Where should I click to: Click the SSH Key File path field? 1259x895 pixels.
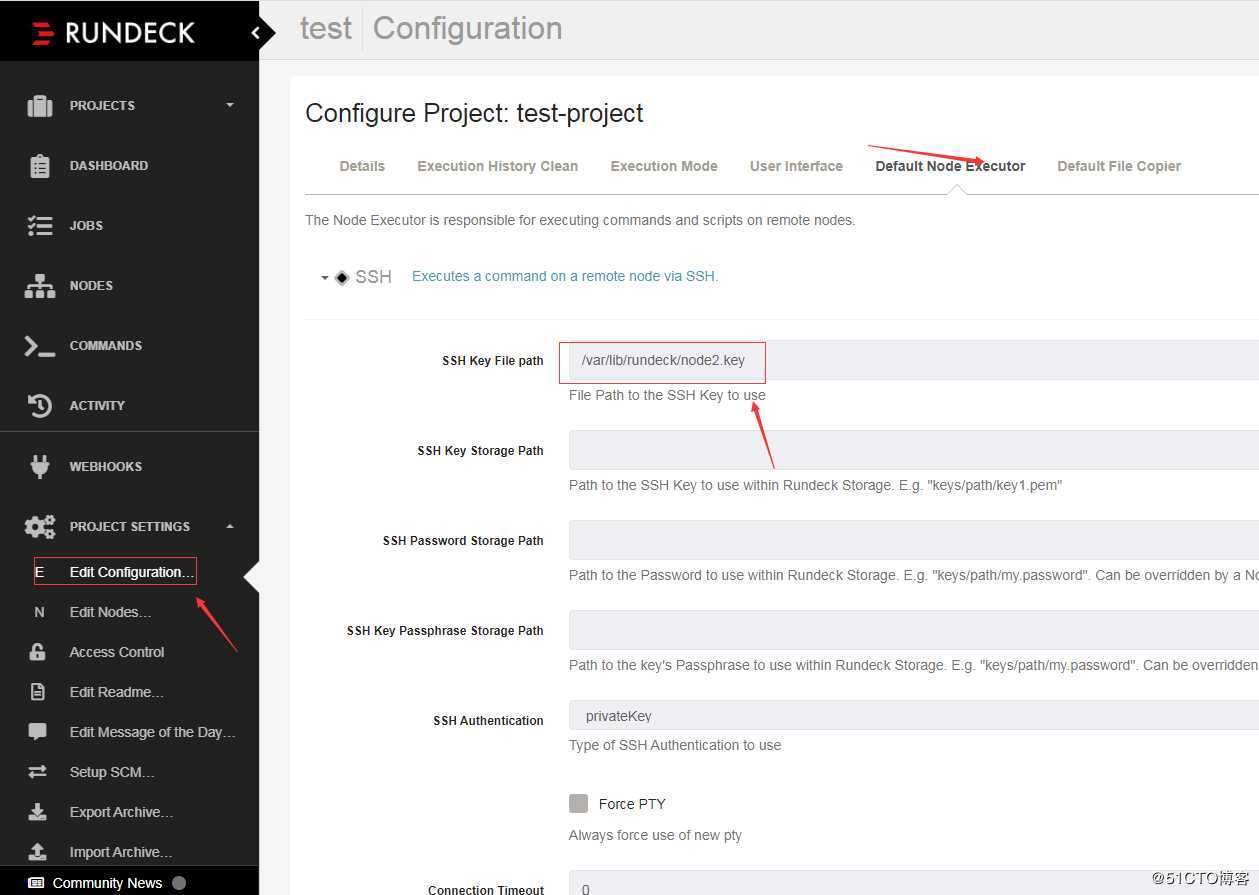913,360
